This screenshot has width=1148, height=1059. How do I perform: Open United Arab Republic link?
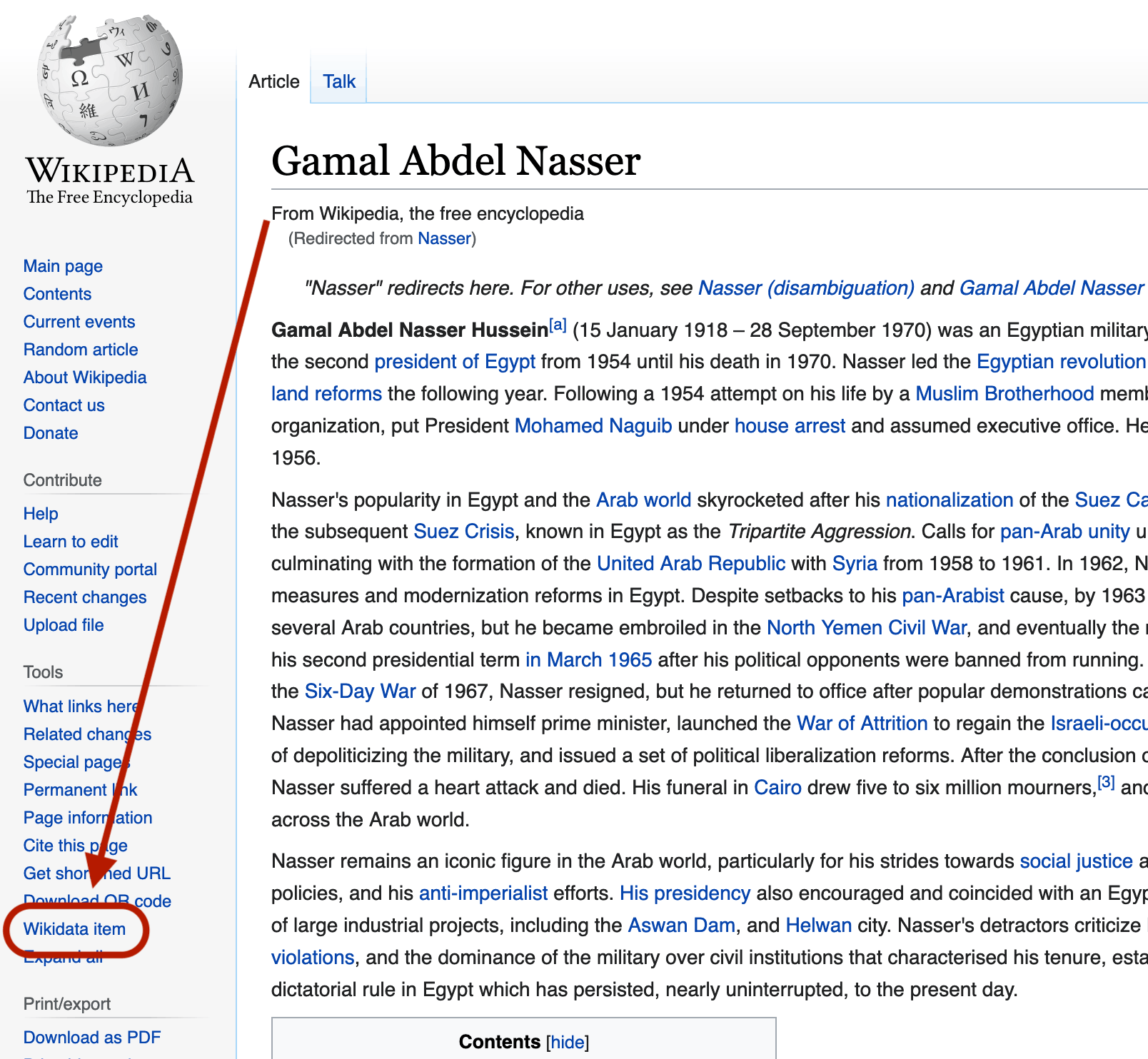tap(691, 564)
